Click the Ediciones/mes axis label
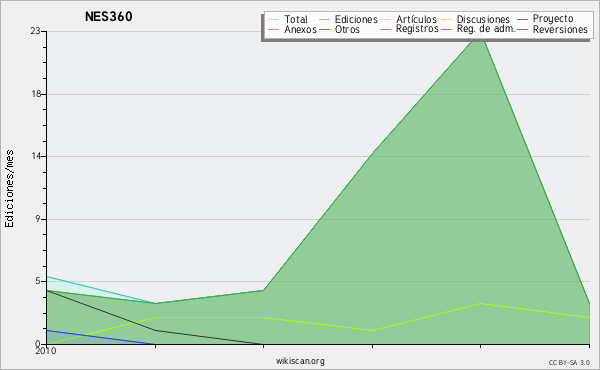Image resolution: width=600 pixels, height=370 pixels. coord(9,189)
